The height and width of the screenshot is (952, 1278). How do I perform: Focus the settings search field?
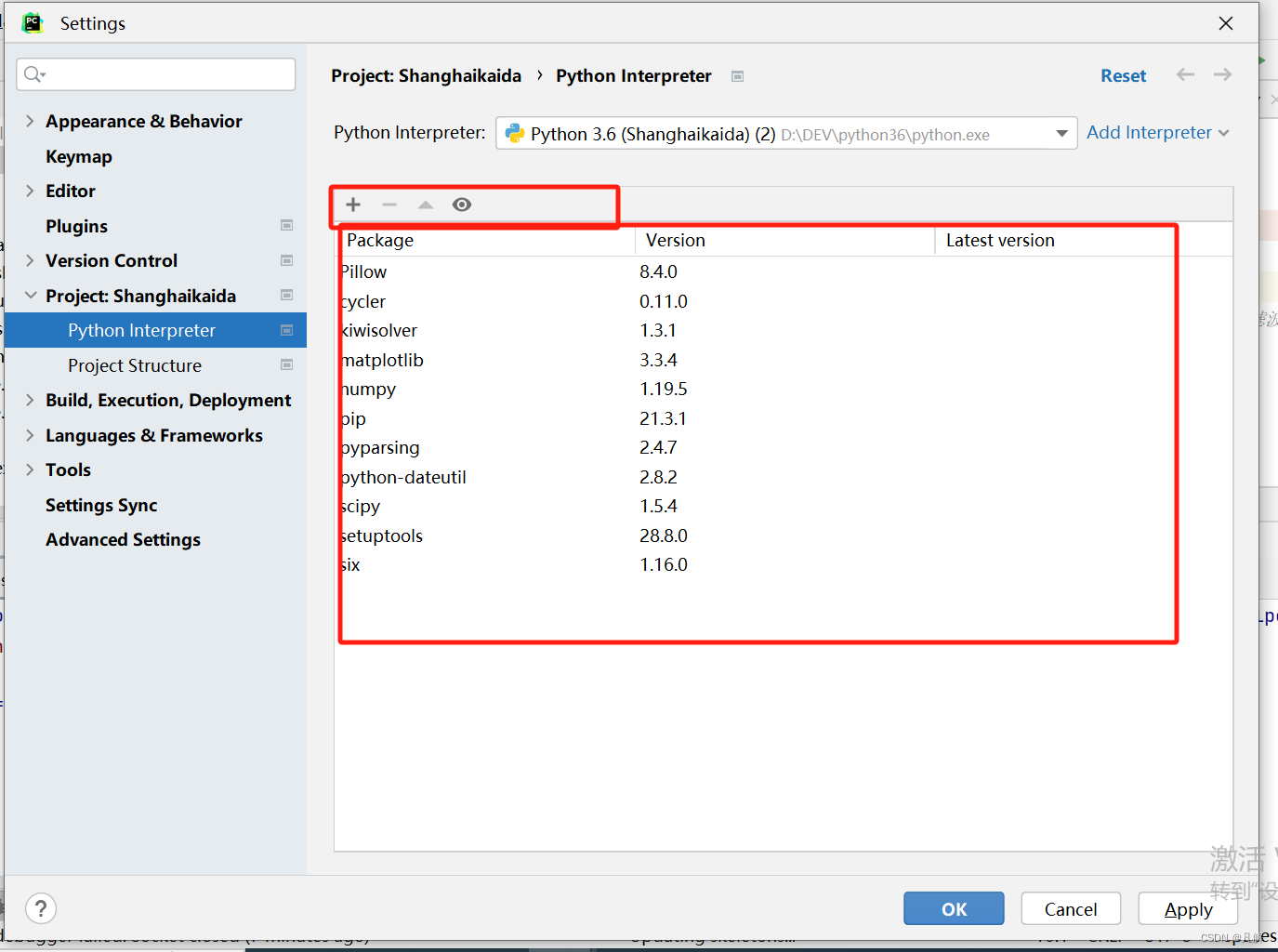(x=155, y=74)
